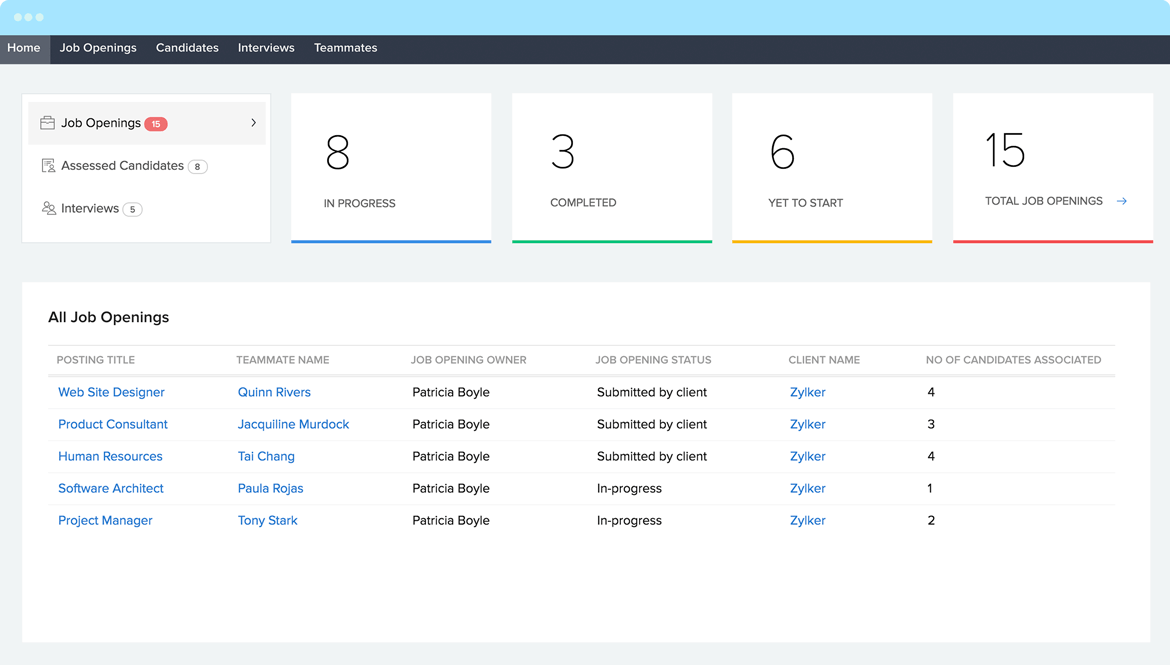Open the Job Openings menu tab
This screenshot has width=1170, height=665.
click(98, 48)
